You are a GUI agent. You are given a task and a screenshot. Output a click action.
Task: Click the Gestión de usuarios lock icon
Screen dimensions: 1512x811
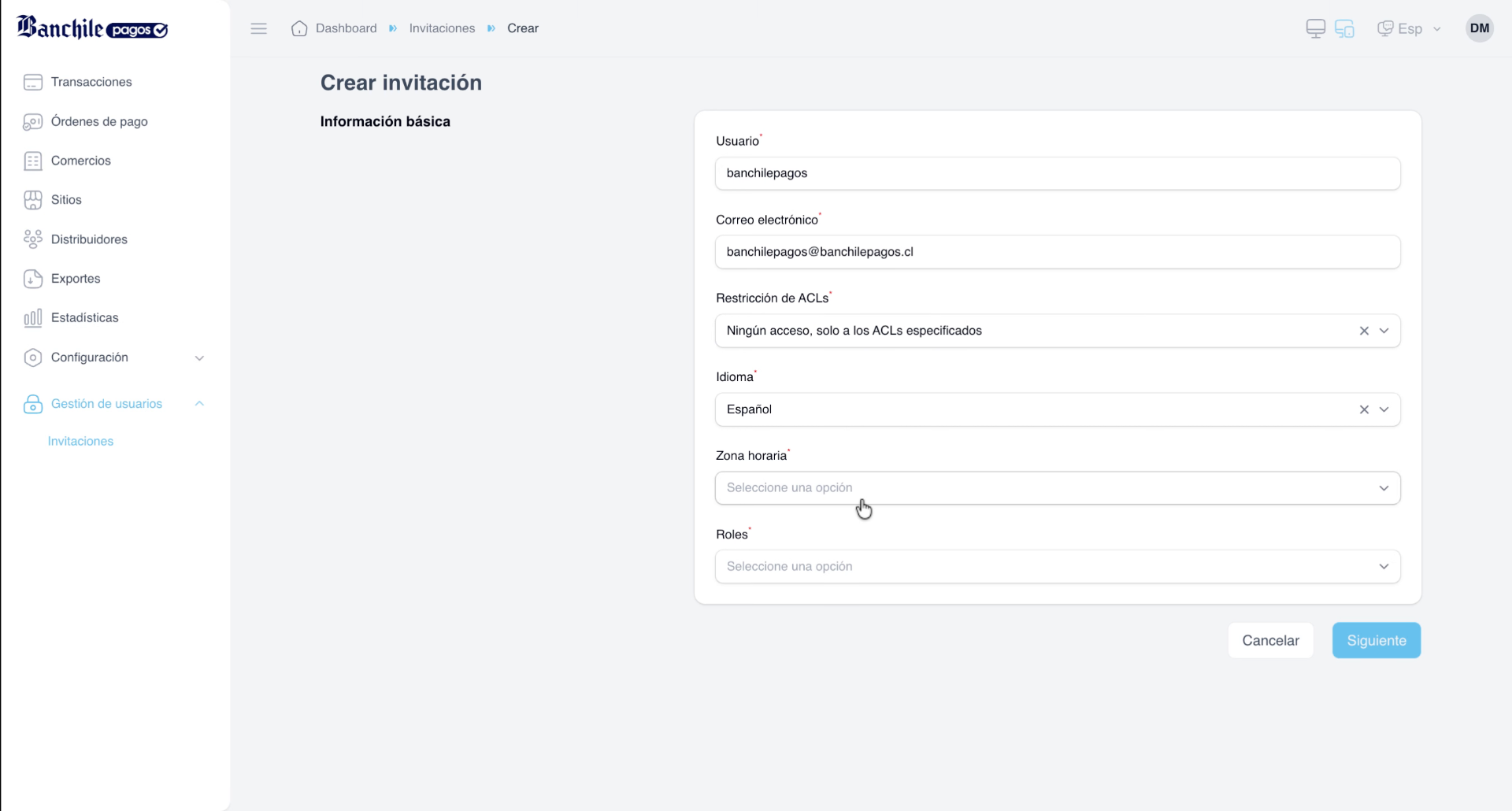click(x=33, y=404)
